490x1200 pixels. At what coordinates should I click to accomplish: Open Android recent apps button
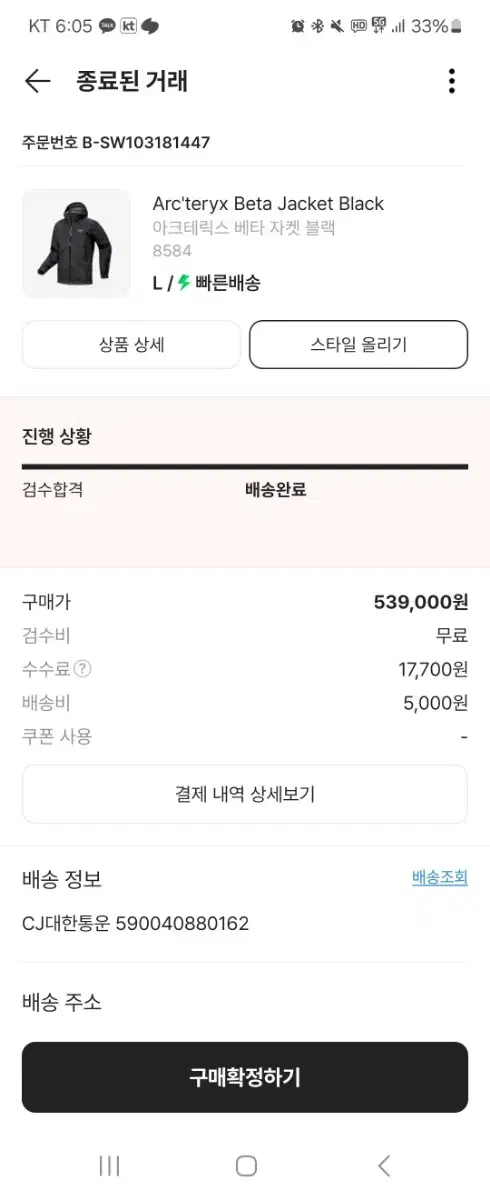(110, 1165)
